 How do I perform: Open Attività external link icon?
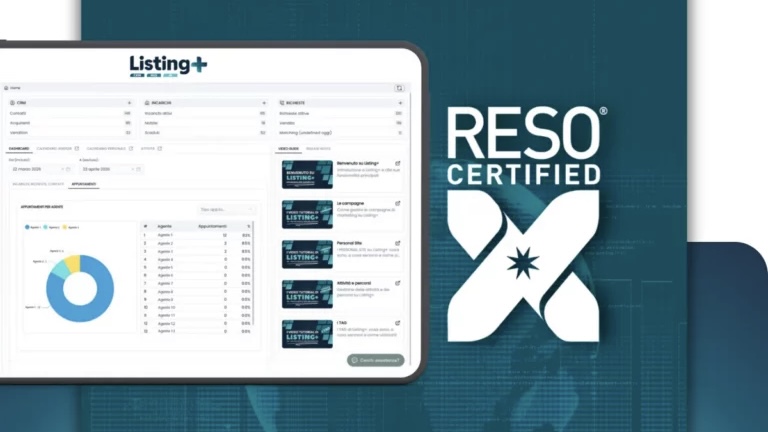point(160,148)
